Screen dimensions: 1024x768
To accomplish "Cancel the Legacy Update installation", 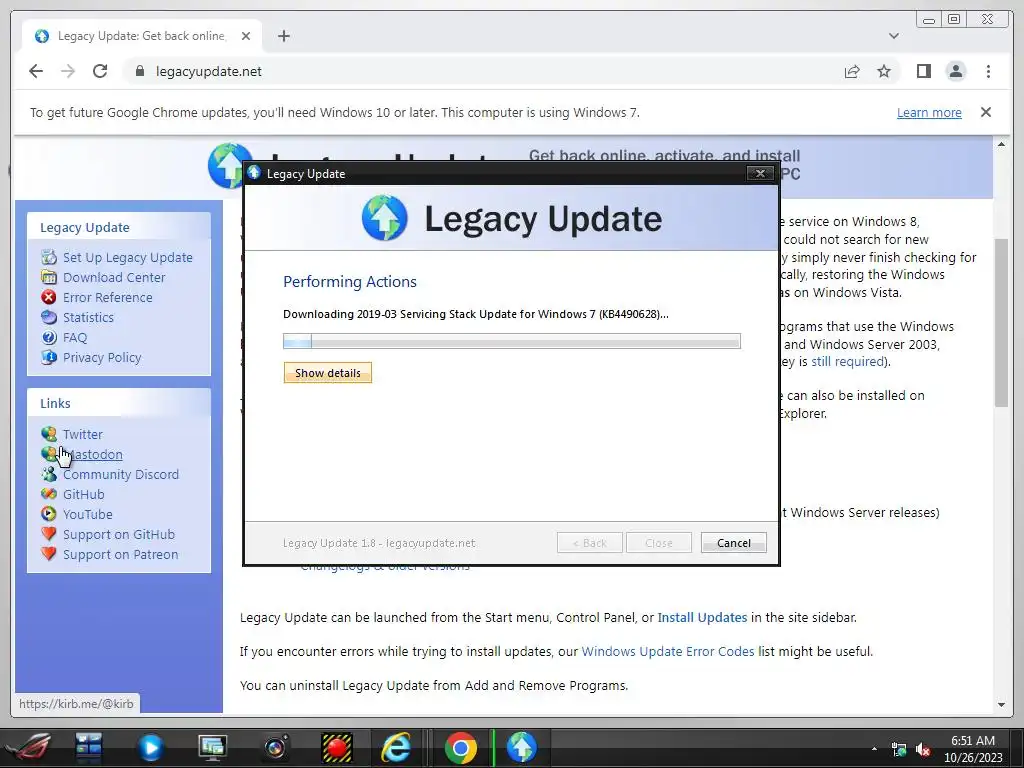I will pos(733,543).
